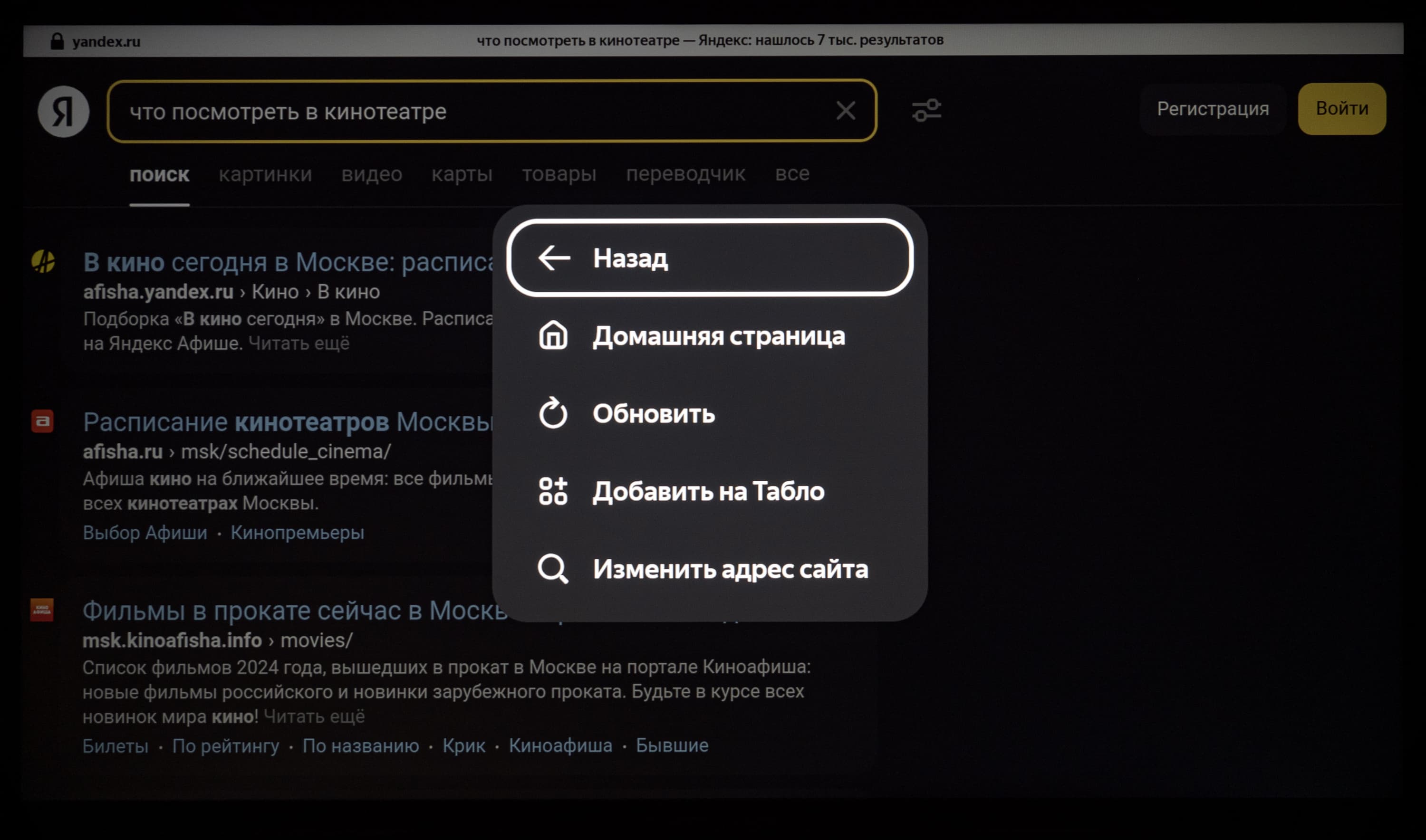Click the afisha.ru result favicon

(x=42, y=421)
